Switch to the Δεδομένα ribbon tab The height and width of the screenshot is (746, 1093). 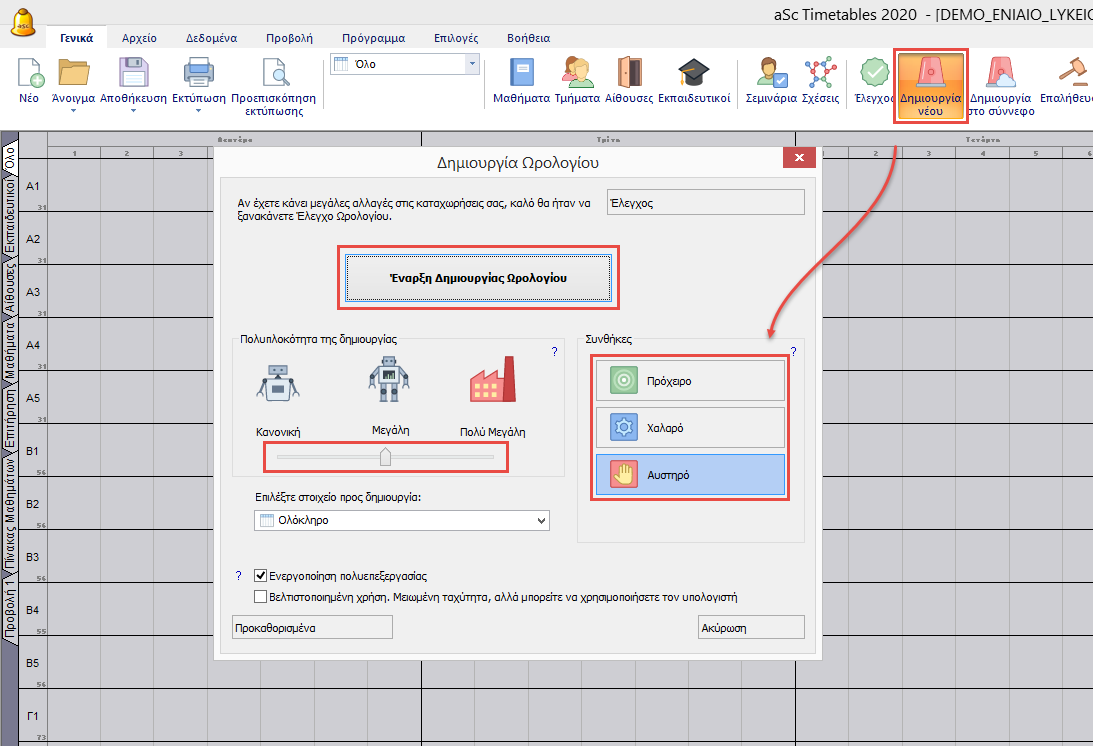[x=207, y=38]
